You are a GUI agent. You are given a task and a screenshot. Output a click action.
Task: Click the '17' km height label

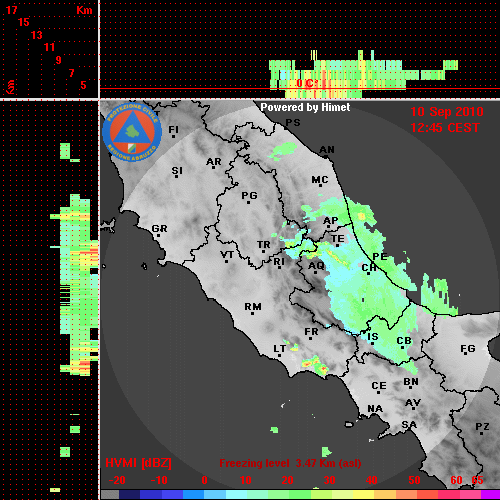11,10
